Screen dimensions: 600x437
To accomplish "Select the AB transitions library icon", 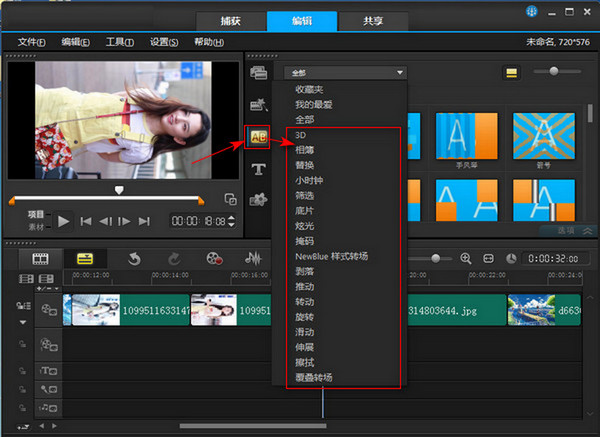I will 258,137.
